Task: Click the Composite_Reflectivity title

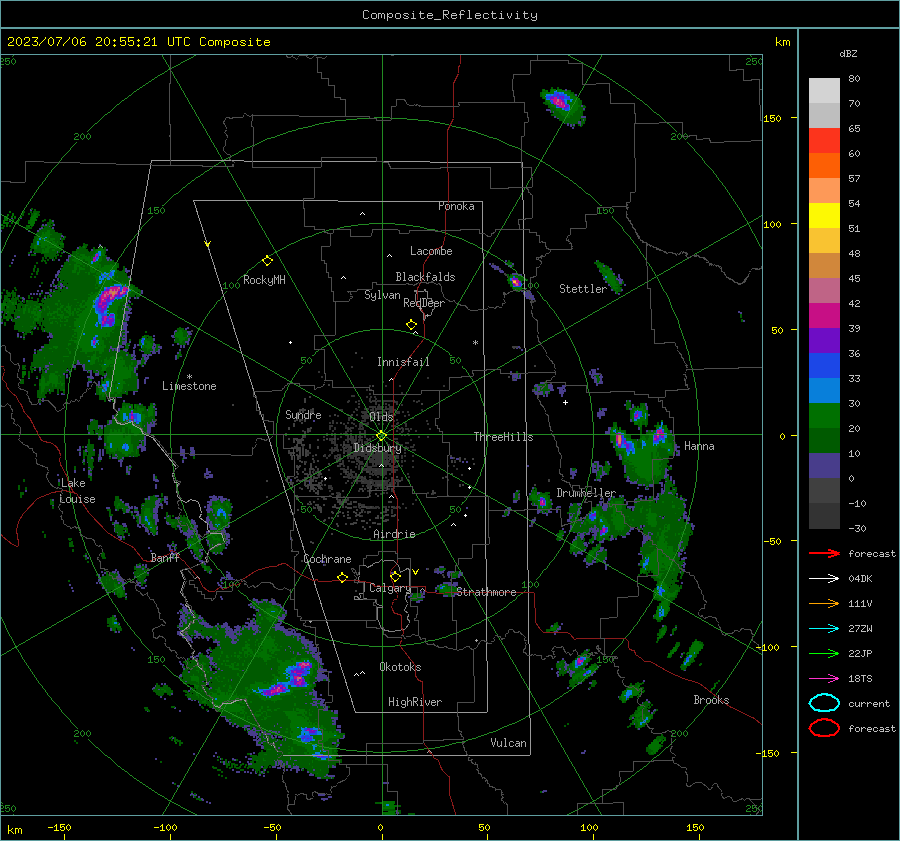Action: point(450,15)
